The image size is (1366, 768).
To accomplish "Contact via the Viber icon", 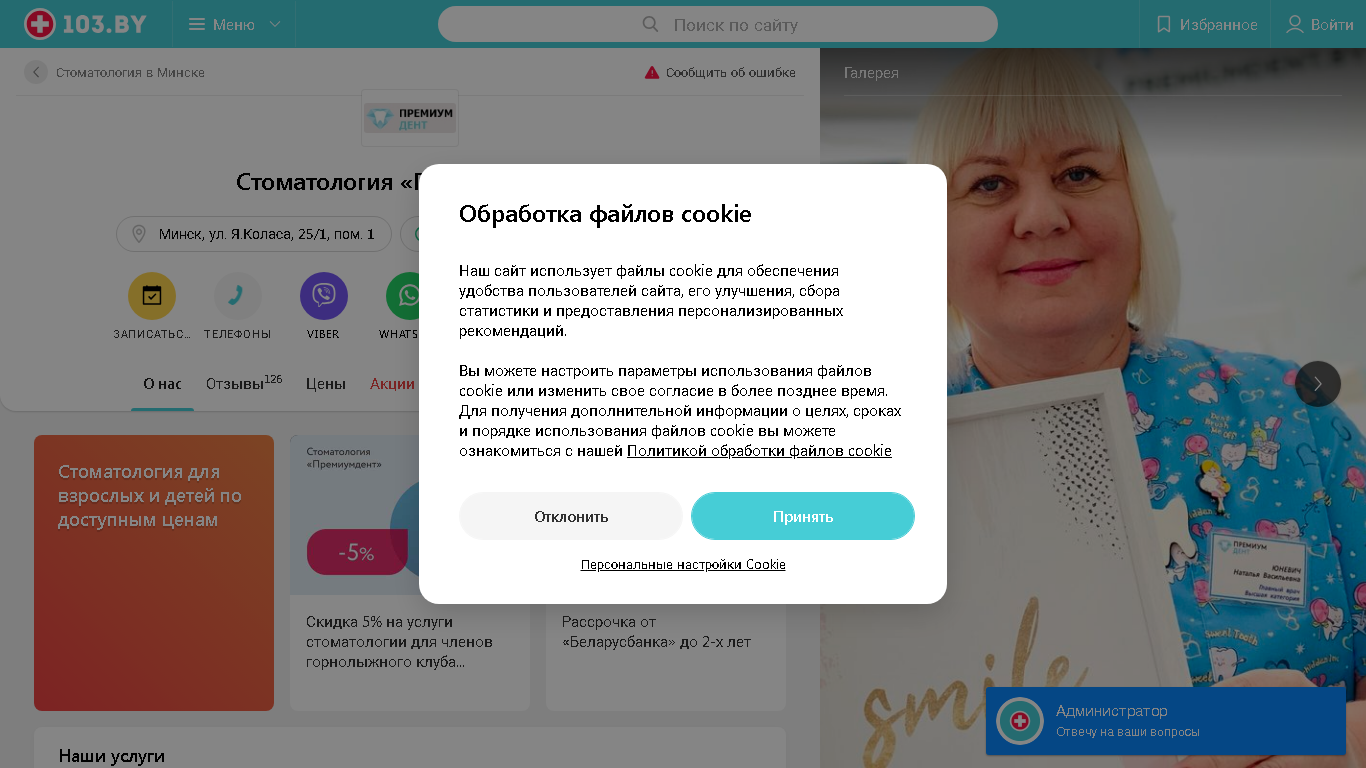I will (x=324, y=296).
